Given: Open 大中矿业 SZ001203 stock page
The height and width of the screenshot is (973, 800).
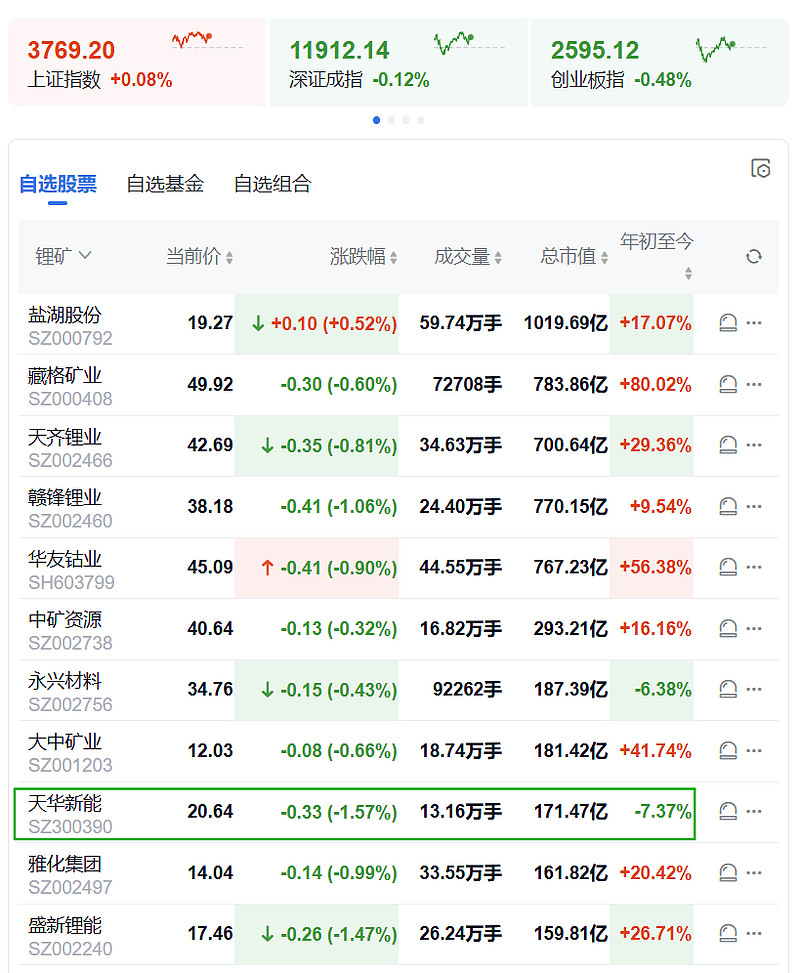Looking at the screenshot, I should click(x=70, y=753).
